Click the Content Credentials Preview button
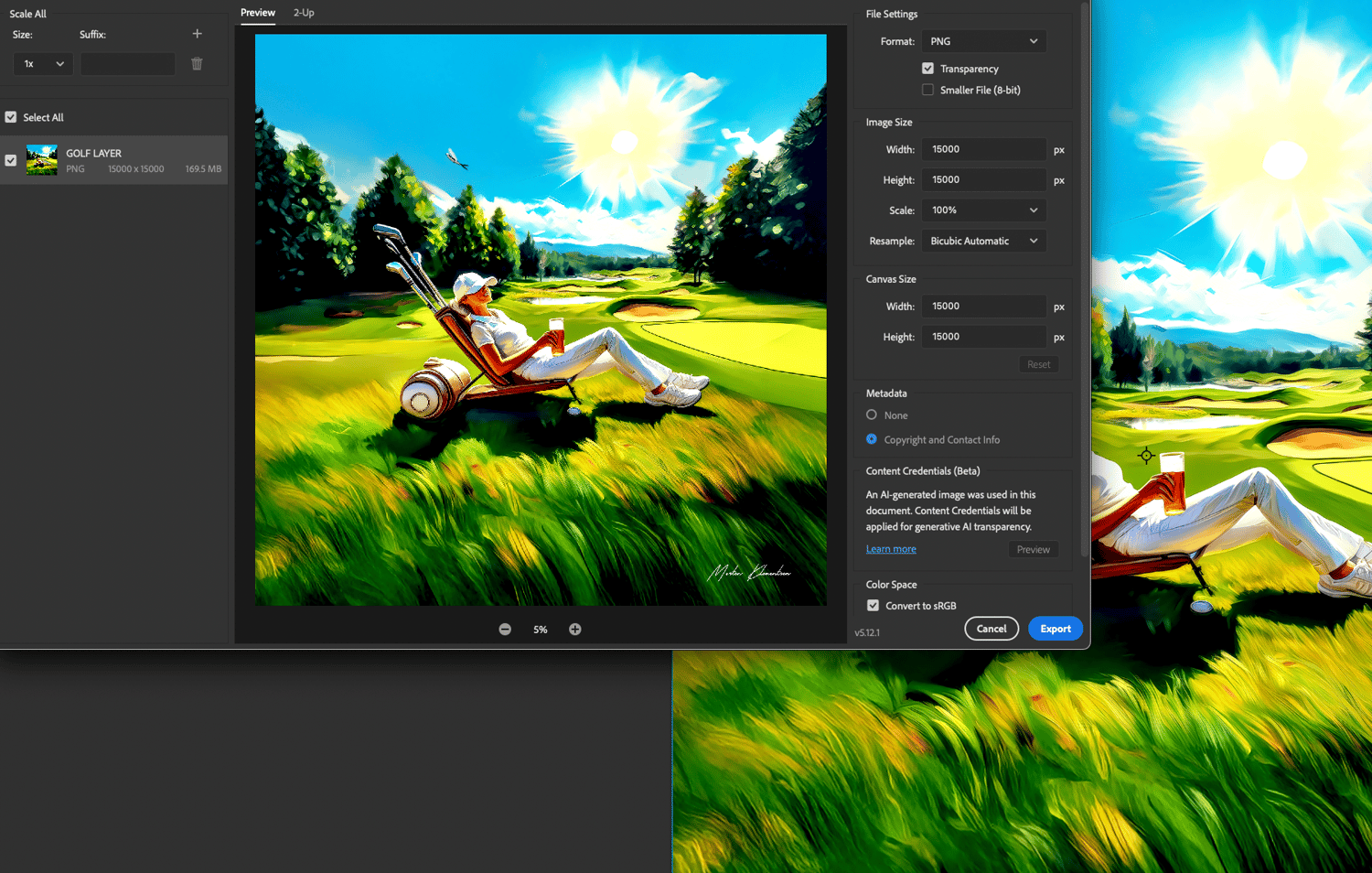1372x873 pixels. (1034, 549)
